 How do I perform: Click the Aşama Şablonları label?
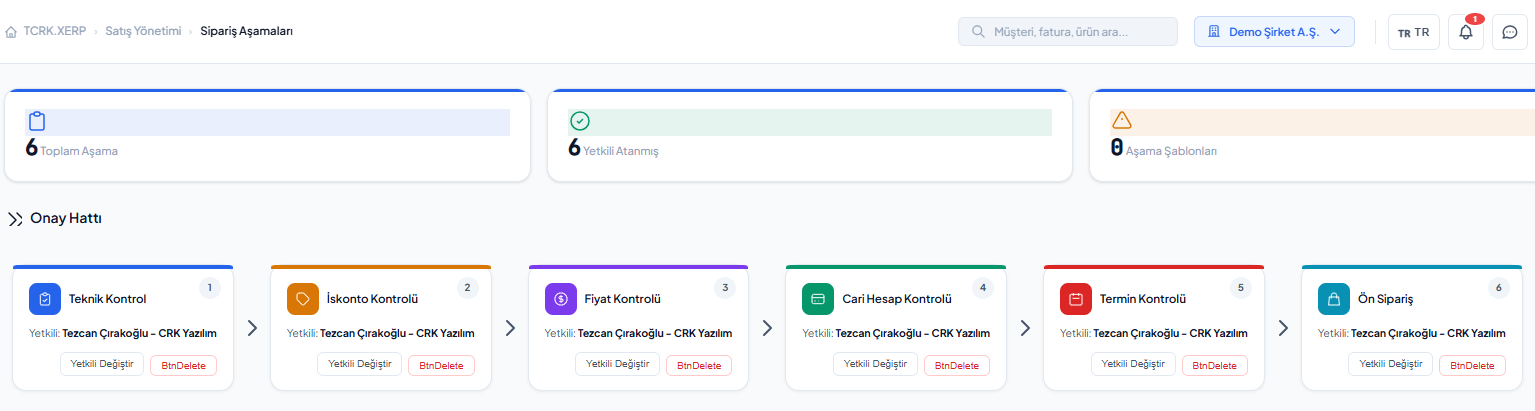(x=1171, y=151)
